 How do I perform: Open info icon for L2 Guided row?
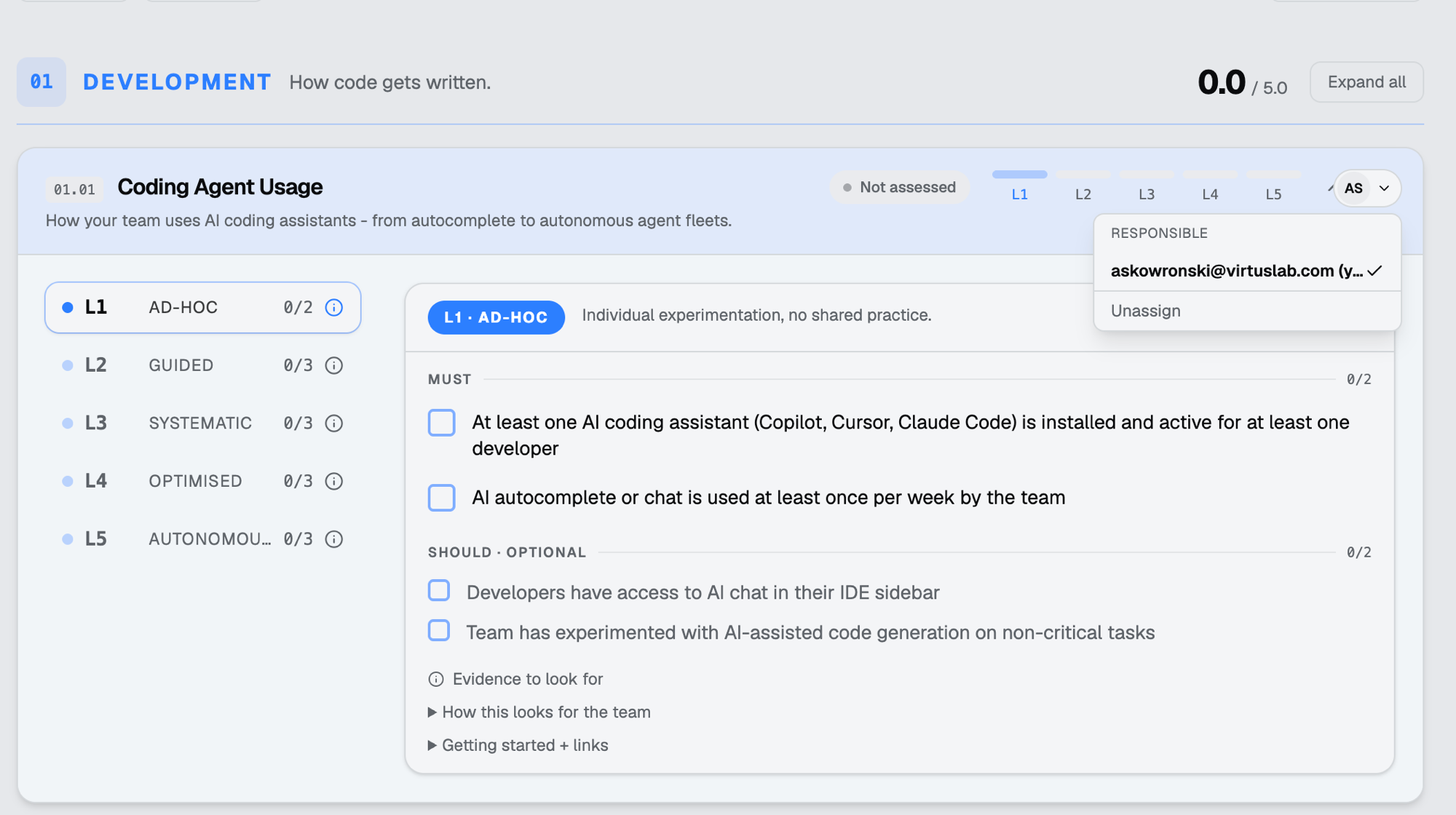(334, 365)
